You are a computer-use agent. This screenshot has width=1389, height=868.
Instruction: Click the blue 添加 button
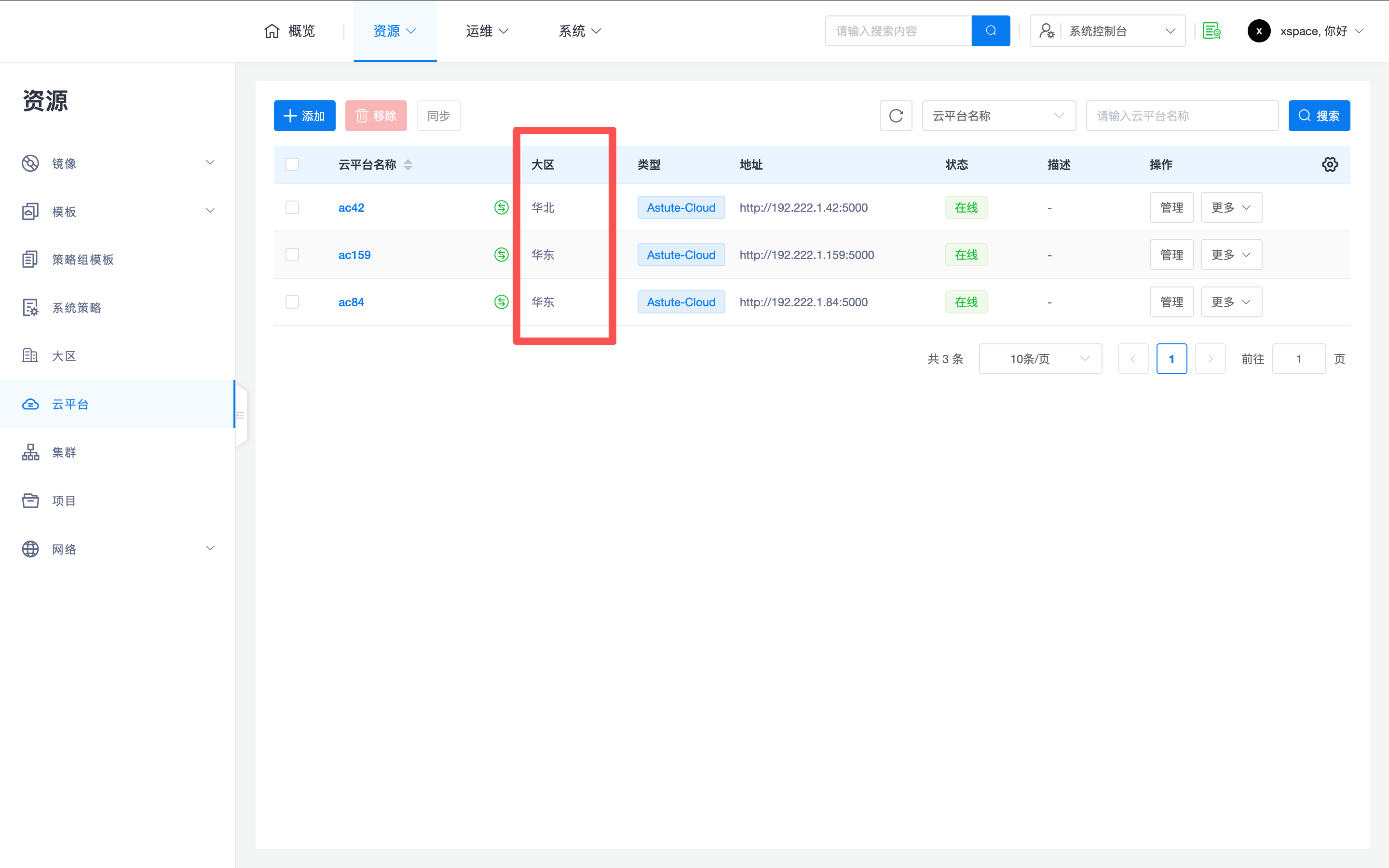304,116
